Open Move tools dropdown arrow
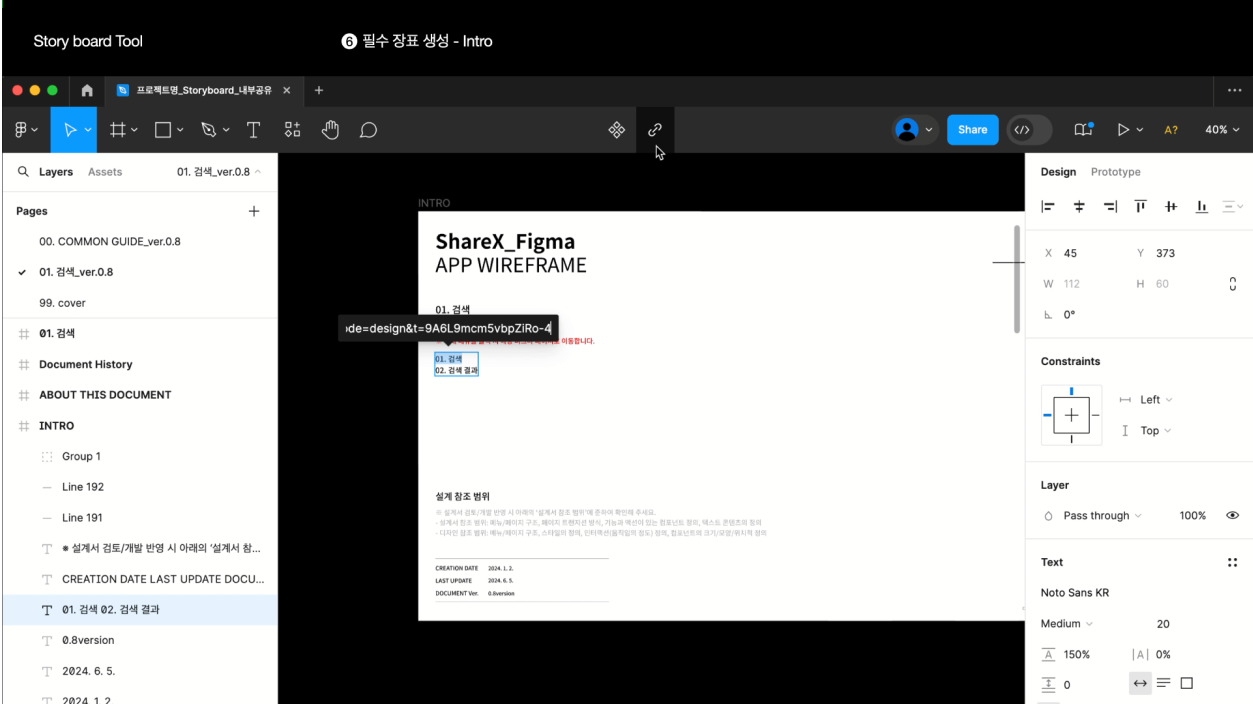Screen dimensions: 1253x704 pos(88,130)
